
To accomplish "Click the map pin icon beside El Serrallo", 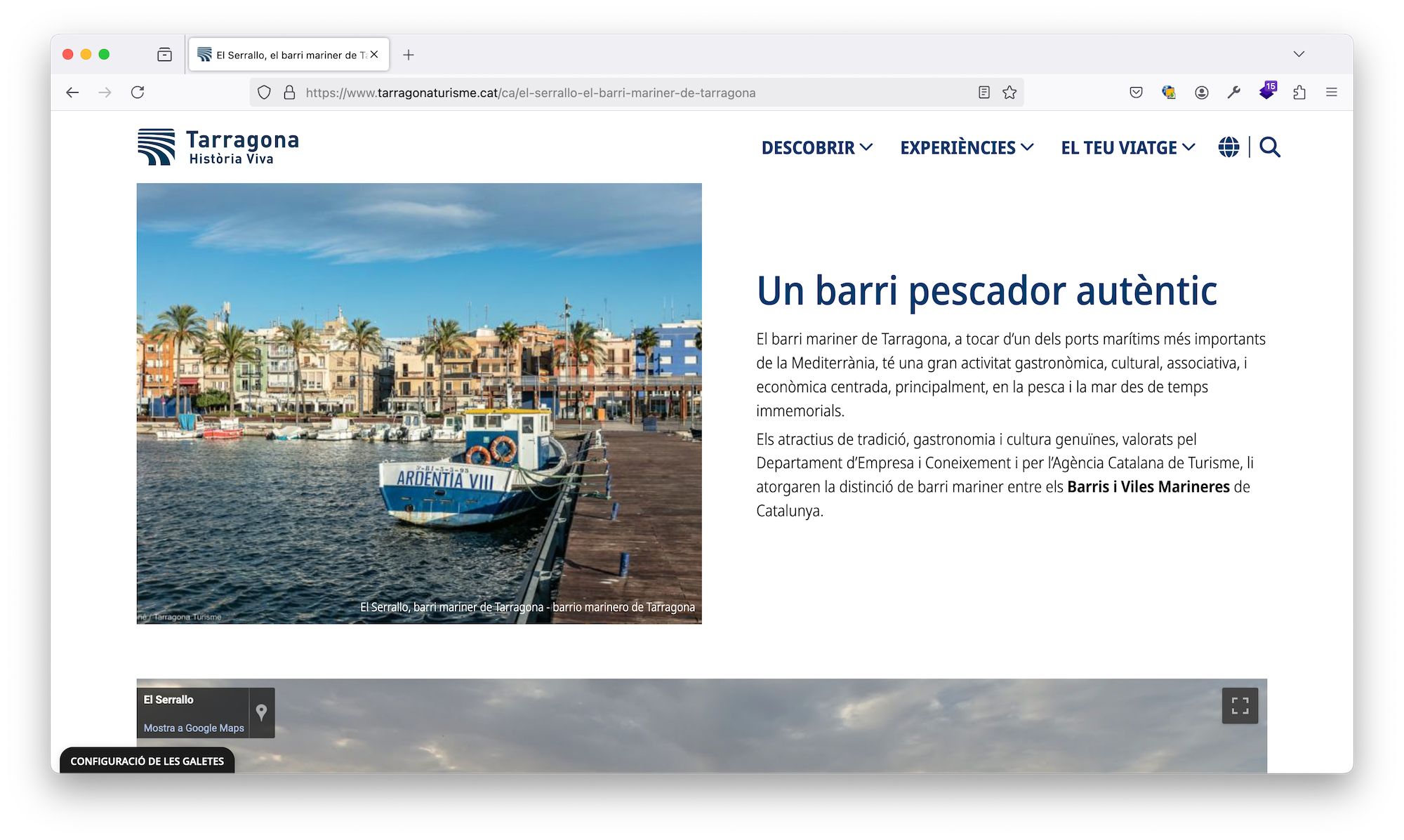I will coord(261,712).
